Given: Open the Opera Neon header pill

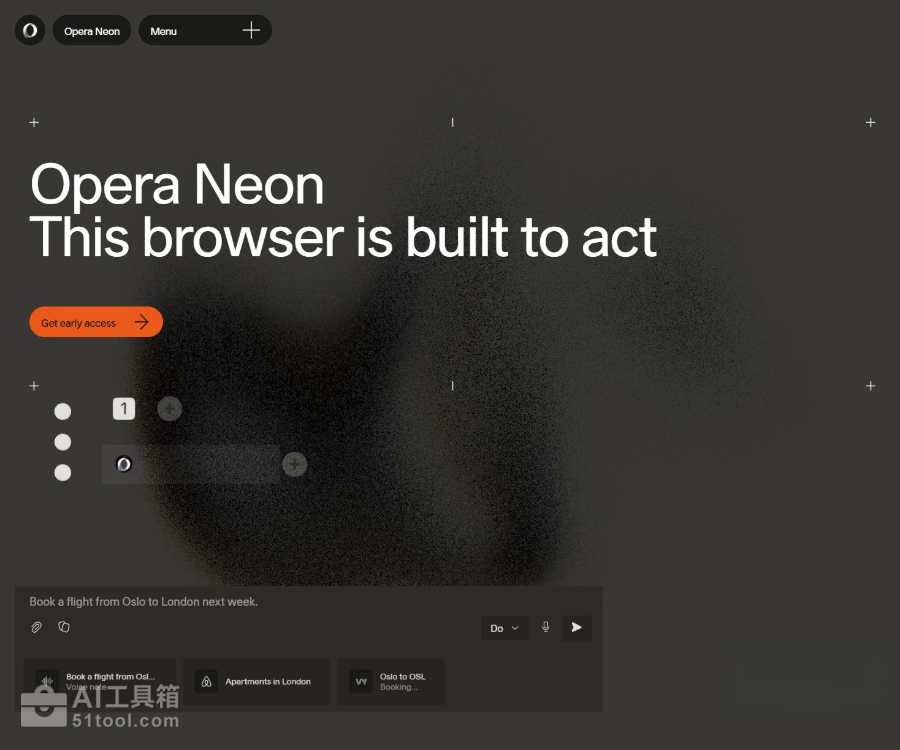Looking at the screenshot, I should [92, 30].
